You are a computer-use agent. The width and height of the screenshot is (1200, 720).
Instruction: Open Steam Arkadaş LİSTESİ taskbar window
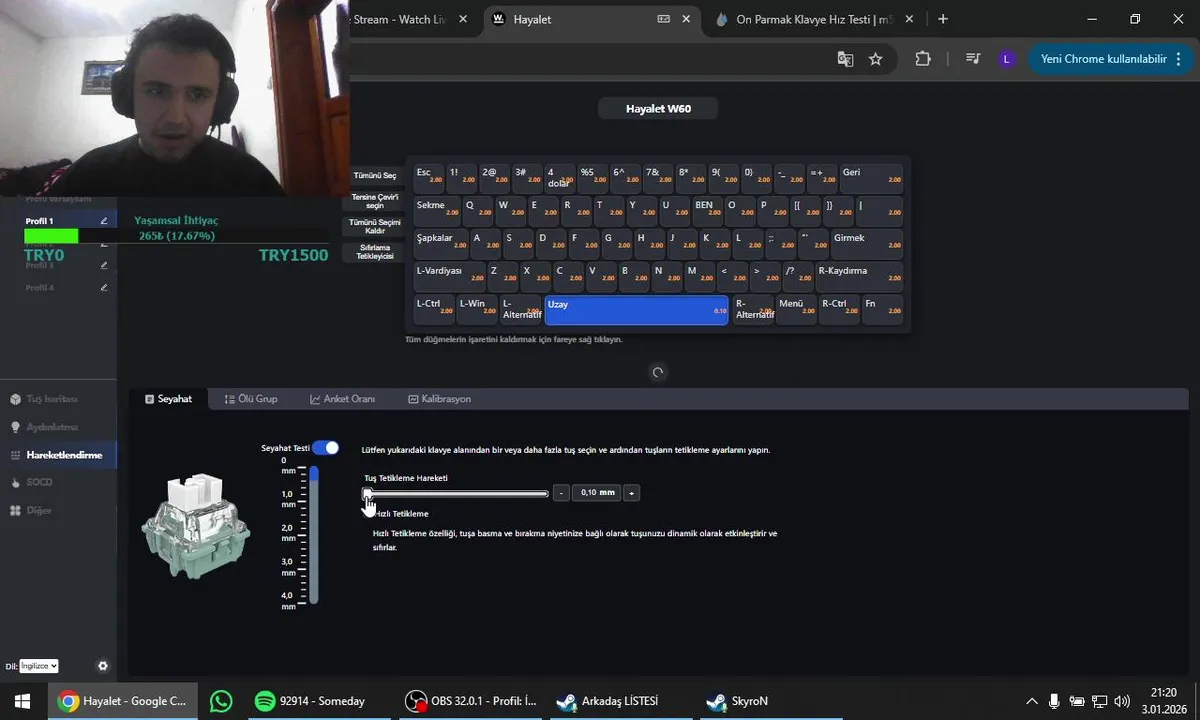click(620, 701)
